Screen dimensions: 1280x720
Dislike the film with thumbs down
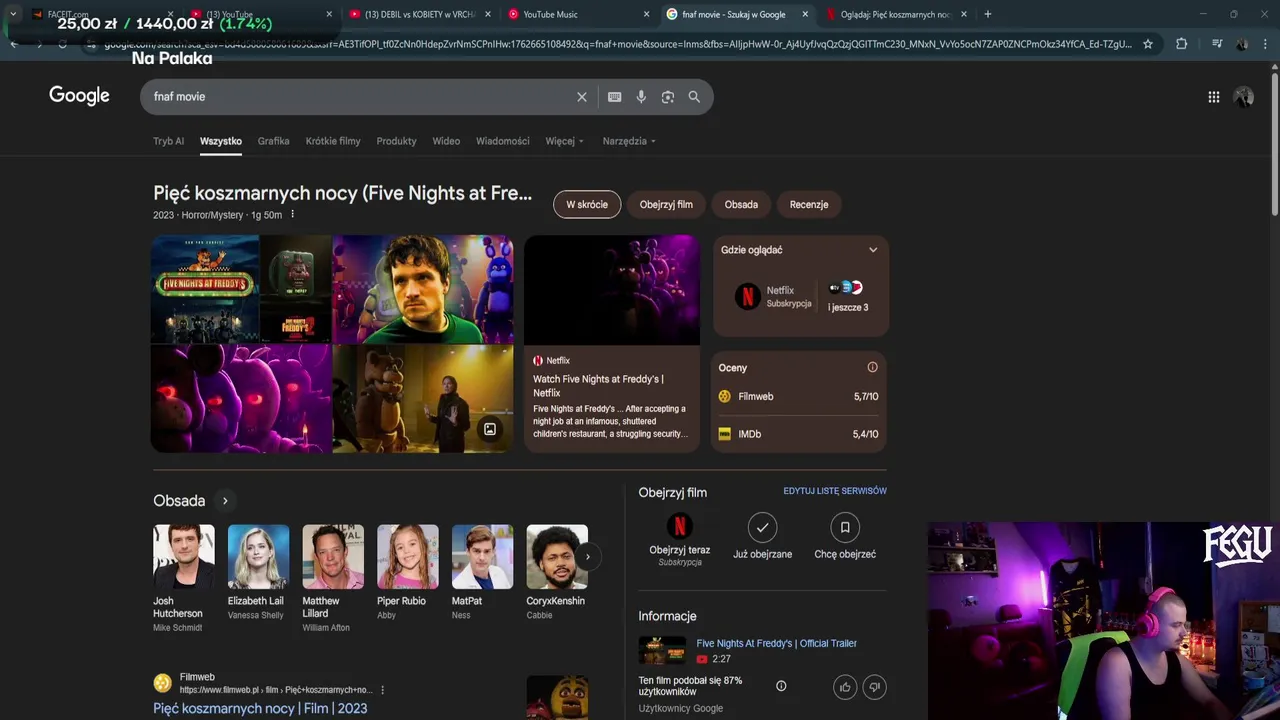click(x=874, y=687)
